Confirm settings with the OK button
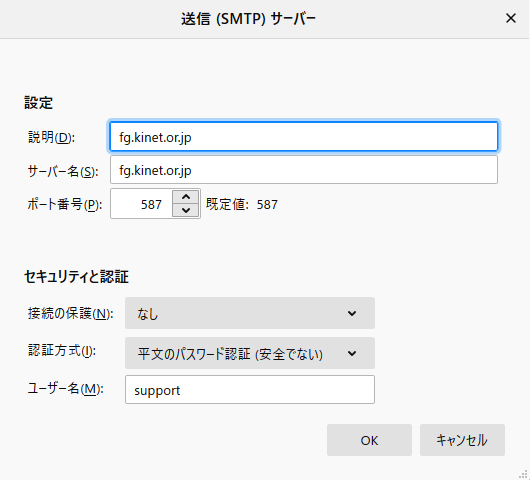The image size is (530, 480). point(369,440)
